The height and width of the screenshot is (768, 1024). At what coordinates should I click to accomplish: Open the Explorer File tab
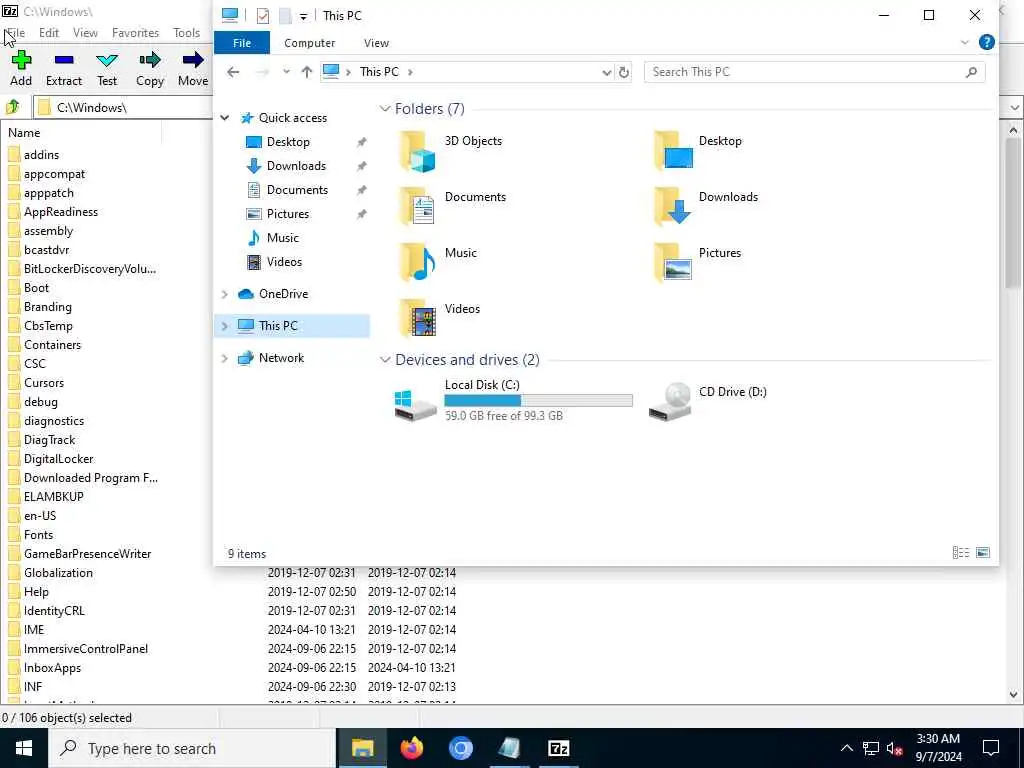242,42
